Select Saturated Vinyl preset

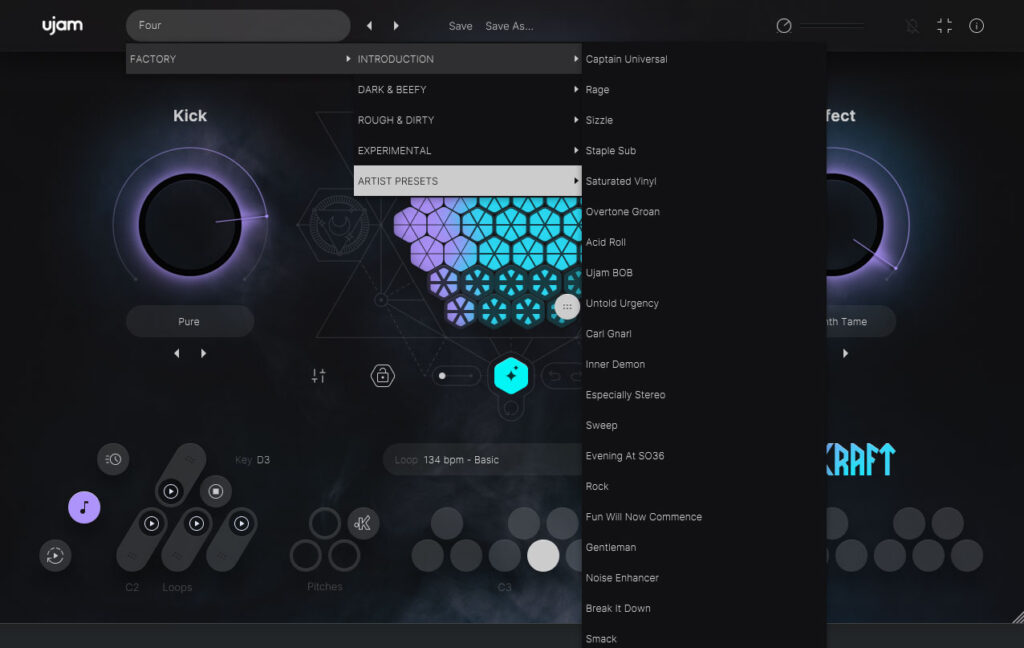704,181
